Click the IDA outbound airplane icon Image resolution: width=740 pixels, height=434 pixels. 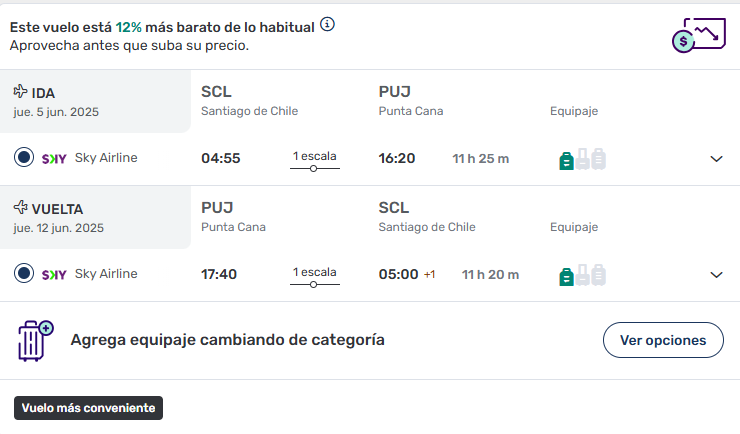tap(20, 91)
